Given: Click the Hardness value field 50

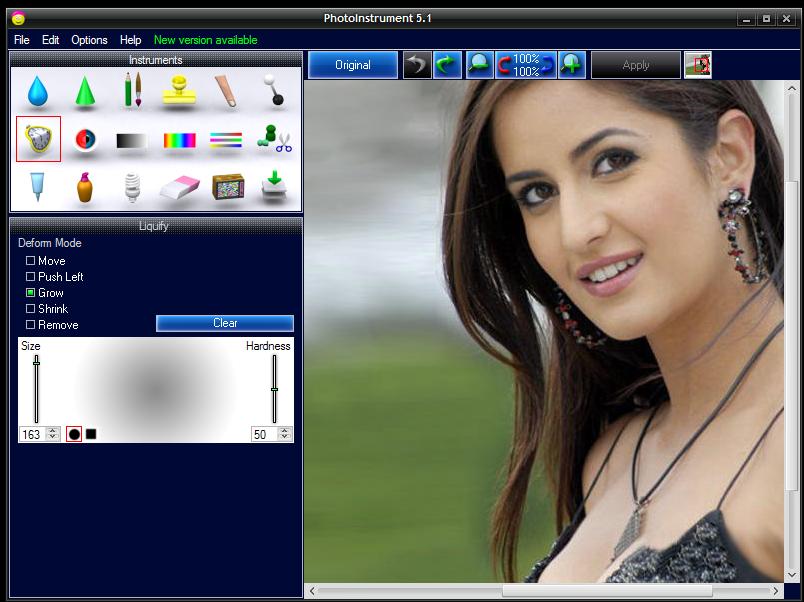Looking at the screenshot, I should click(265, 434).
